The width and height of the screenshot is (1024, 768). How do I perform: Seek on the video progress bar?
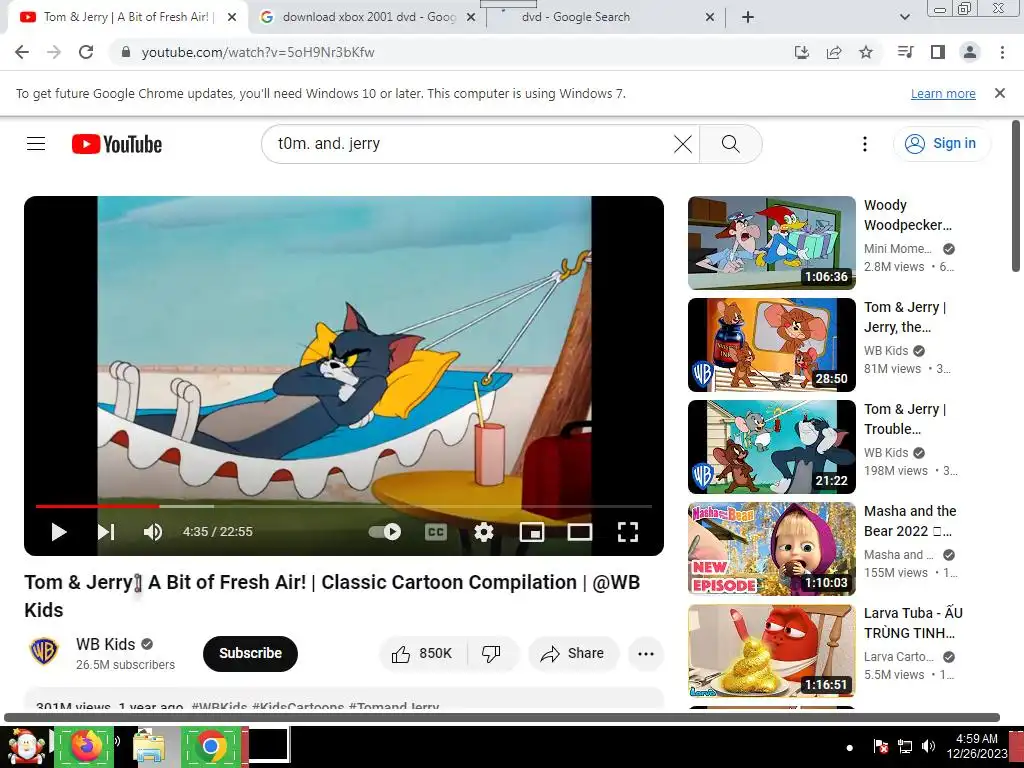pos(344,506)
